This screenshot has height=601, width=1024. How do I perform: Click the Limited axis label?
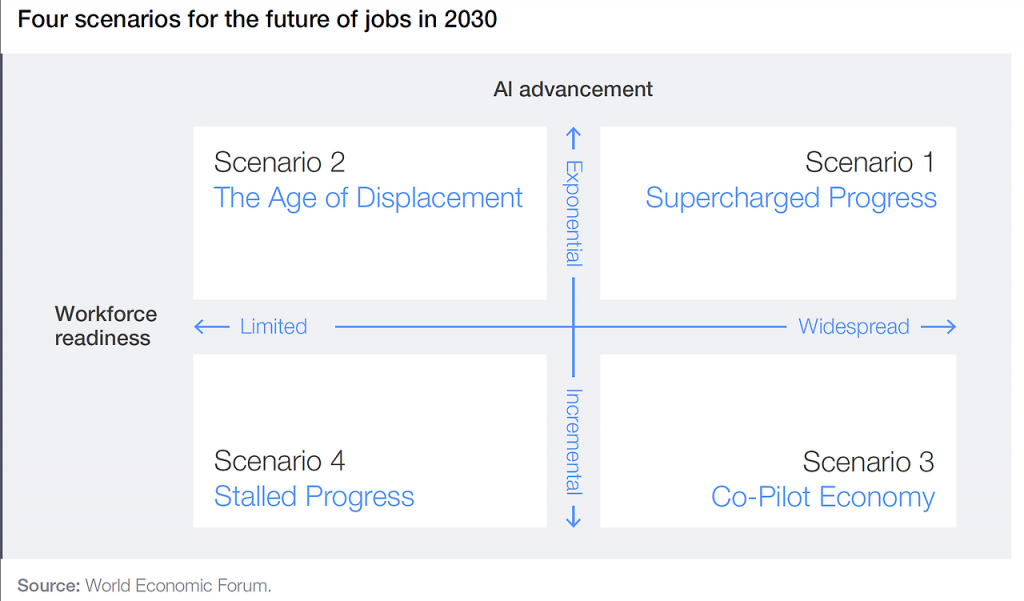click(x=273, y=327)
